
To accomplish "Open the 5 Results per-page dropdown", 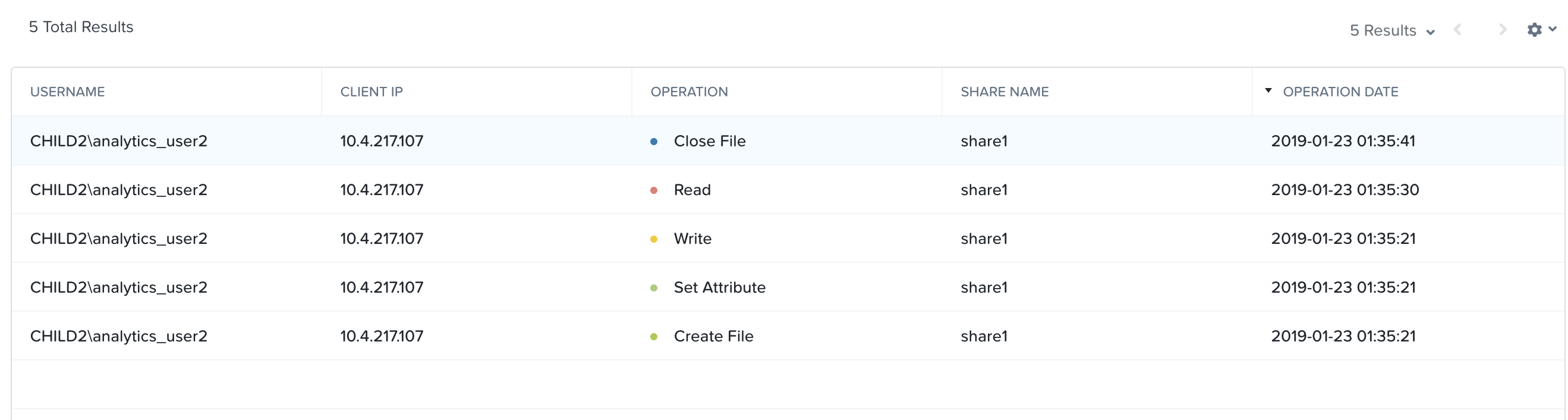I will [x=1391, y=30].
